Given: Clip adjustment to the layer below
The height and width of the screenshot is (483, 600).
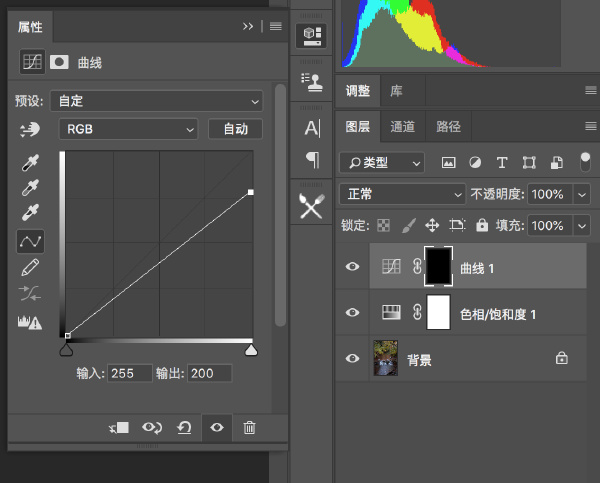Looking at the screenshot, I should [x=120, y=427].
